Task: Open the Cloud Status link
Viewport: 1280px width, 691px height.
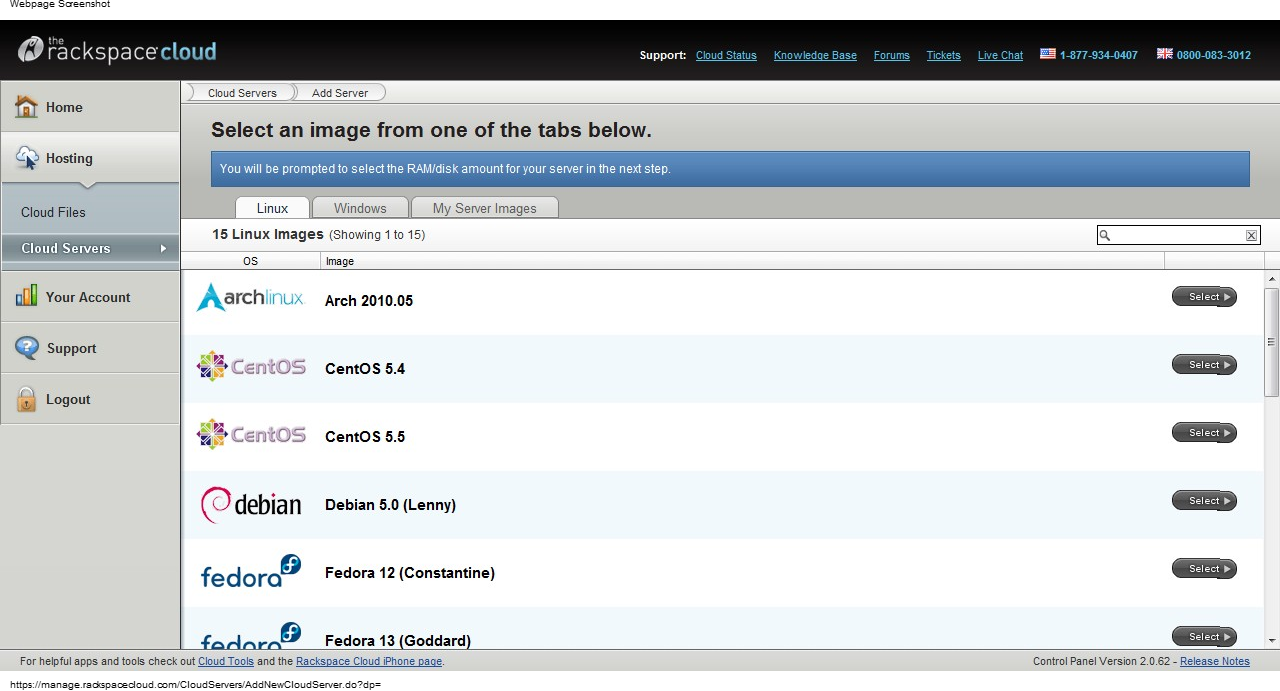Action: 726,55
